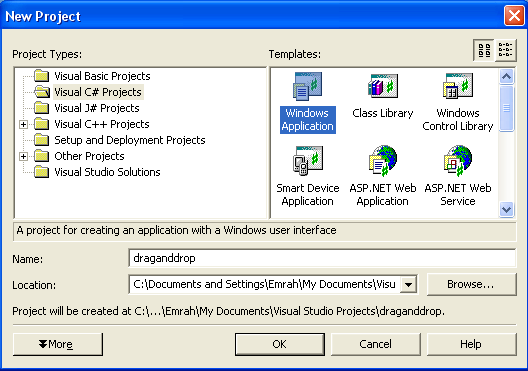Choose the ASP.NET Web Application template icon
Screen dimensions: 528x371
383,161
